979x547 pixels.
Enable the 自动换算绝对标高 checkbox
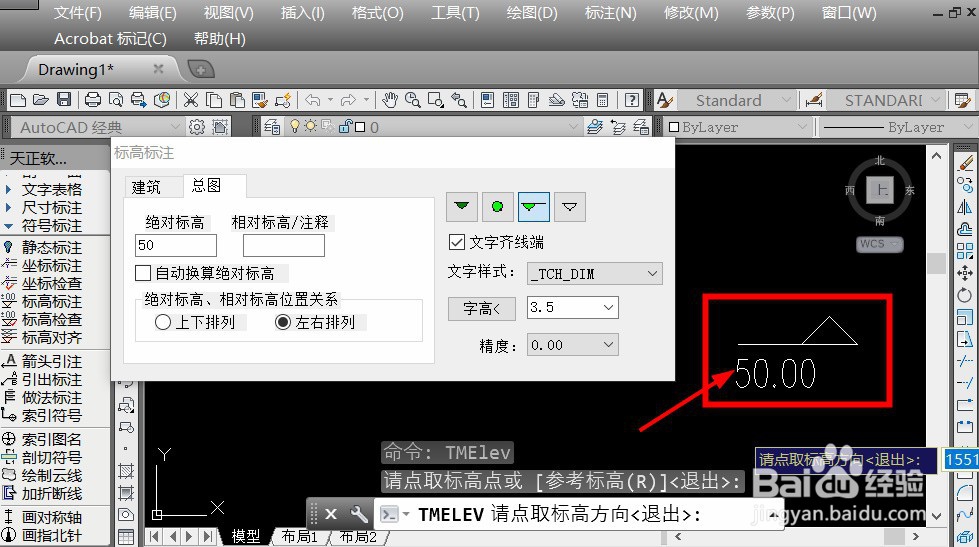(x=143, y=273)
